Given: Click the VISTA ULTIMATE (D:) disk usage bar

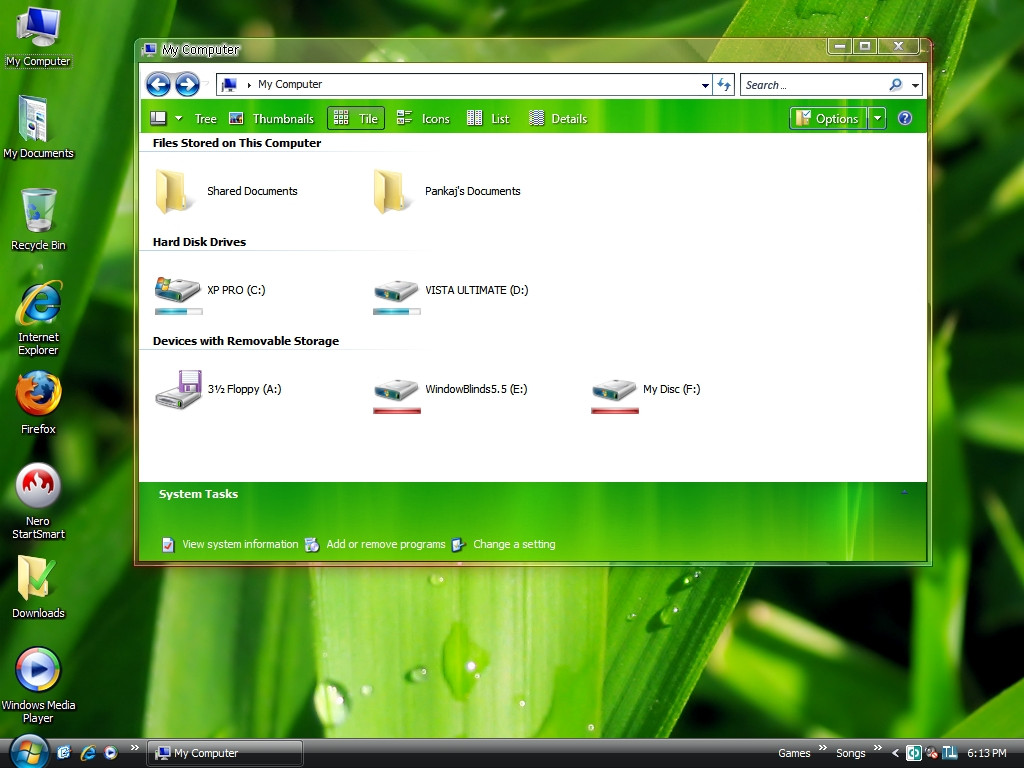Looking at the screenshot, I should tap(396, 312).
